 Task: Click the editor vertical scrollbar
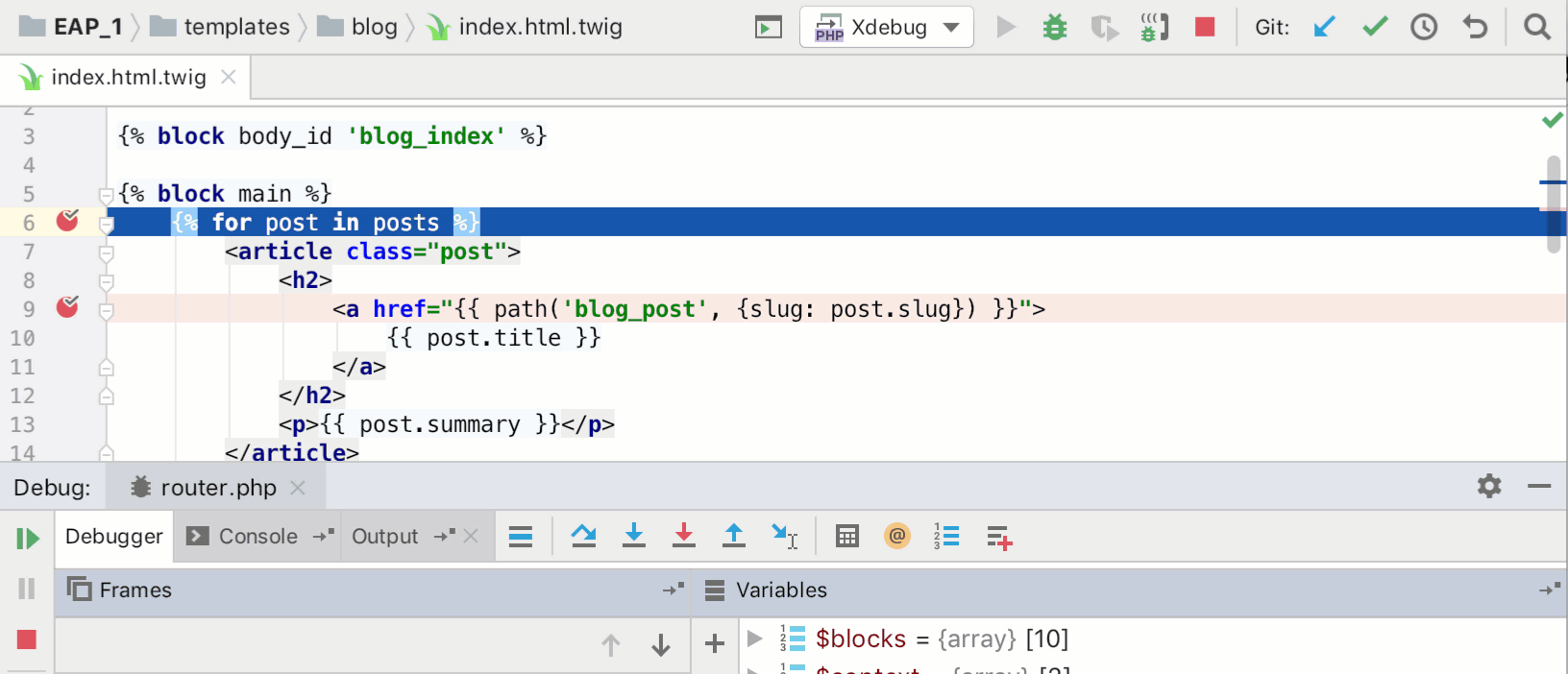click(1554, 205)
